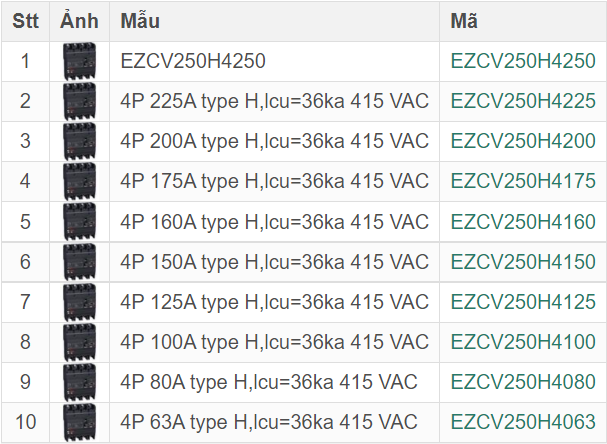Open link EZCV250H4200
The width and height of the screenshot is (607, 444).
pyautogui.click(x=523, y=142)
